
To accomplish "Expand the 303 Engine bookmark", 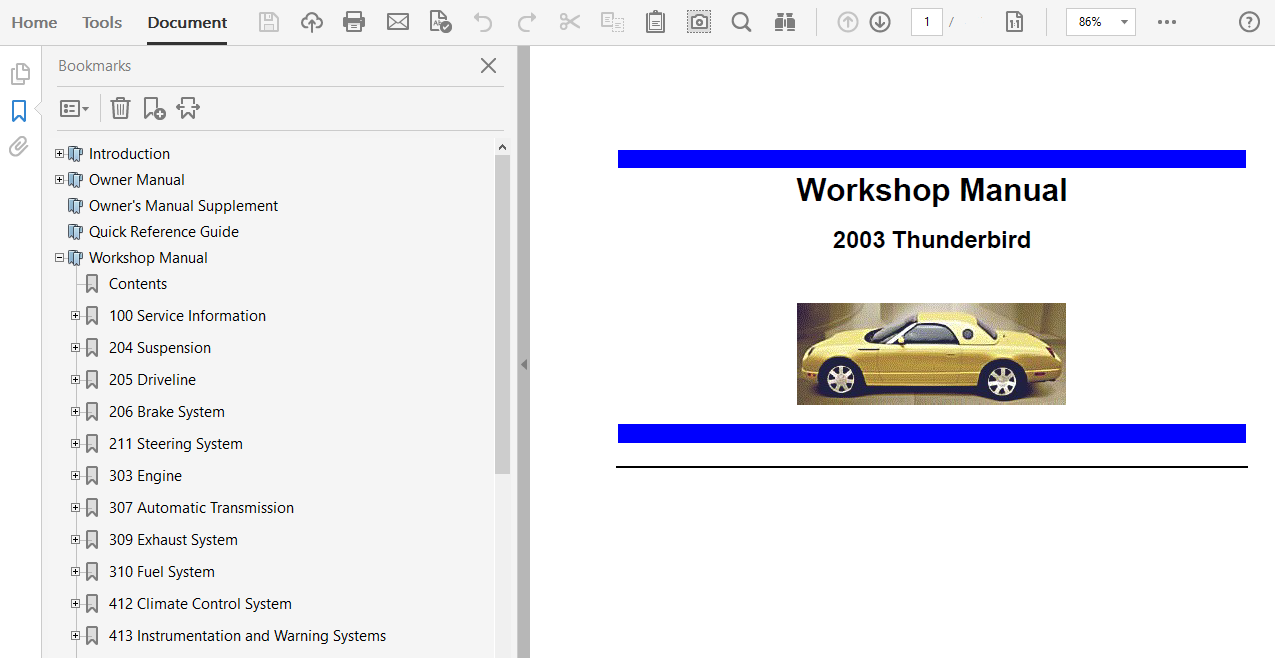I will point(75,476).
